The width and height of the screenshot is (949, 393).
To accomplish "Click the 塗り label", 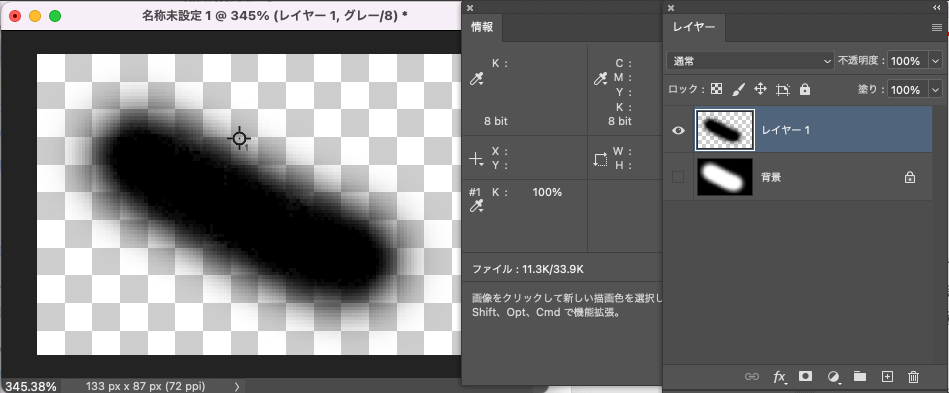I will [x=871, y=90].
